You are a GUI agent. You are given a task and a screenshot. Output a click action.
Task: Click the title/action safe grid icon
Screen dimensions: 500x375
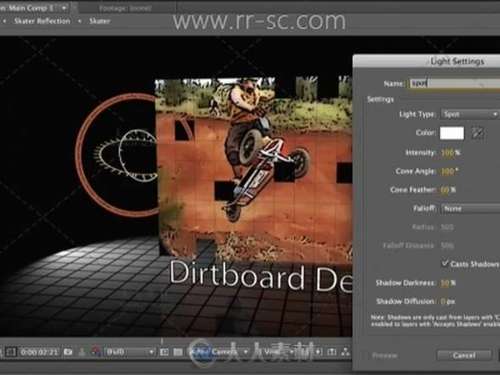[11, 352]
